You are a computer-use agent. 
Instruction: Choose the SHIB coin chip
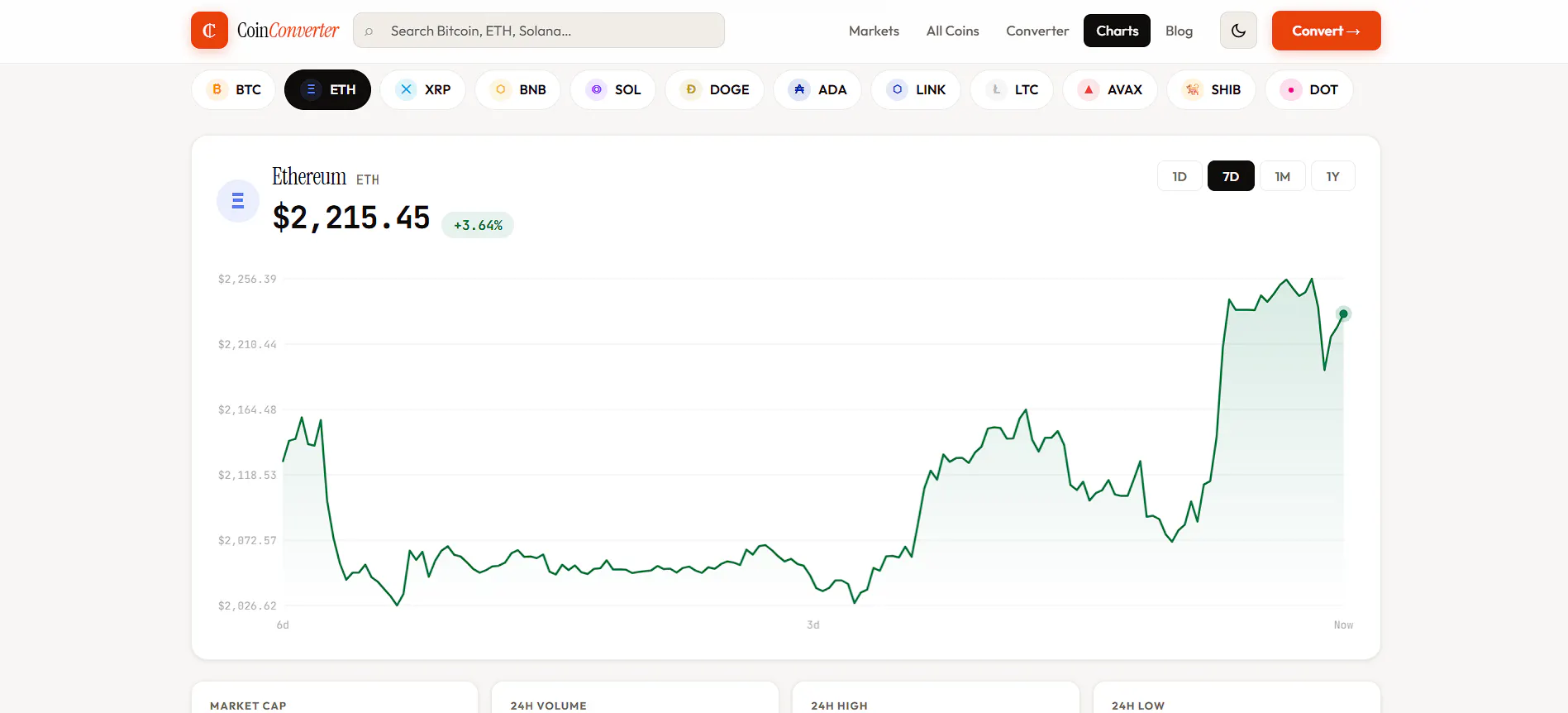pyautogui.click(x=1212, y=89)
